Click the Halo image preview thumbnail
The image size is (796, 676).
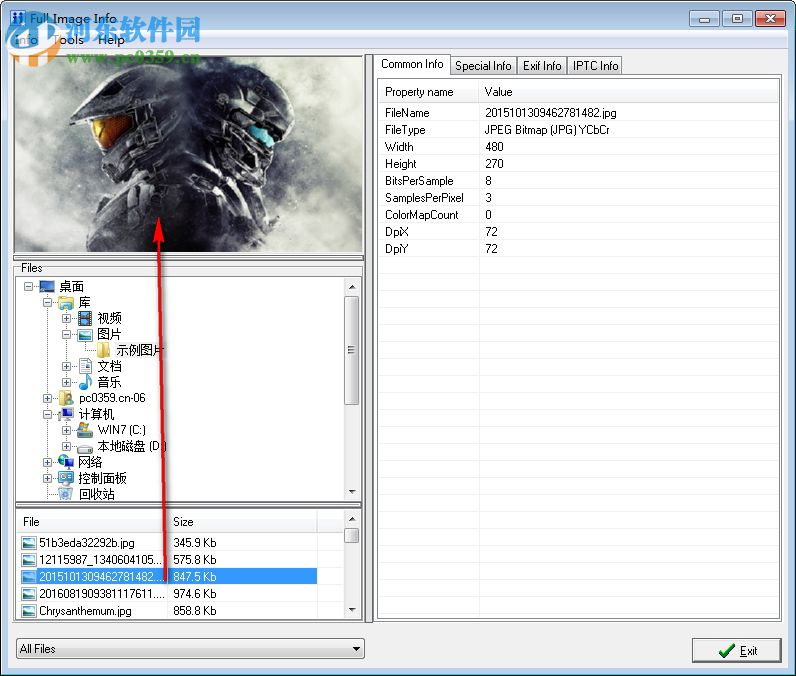point(188,154)
